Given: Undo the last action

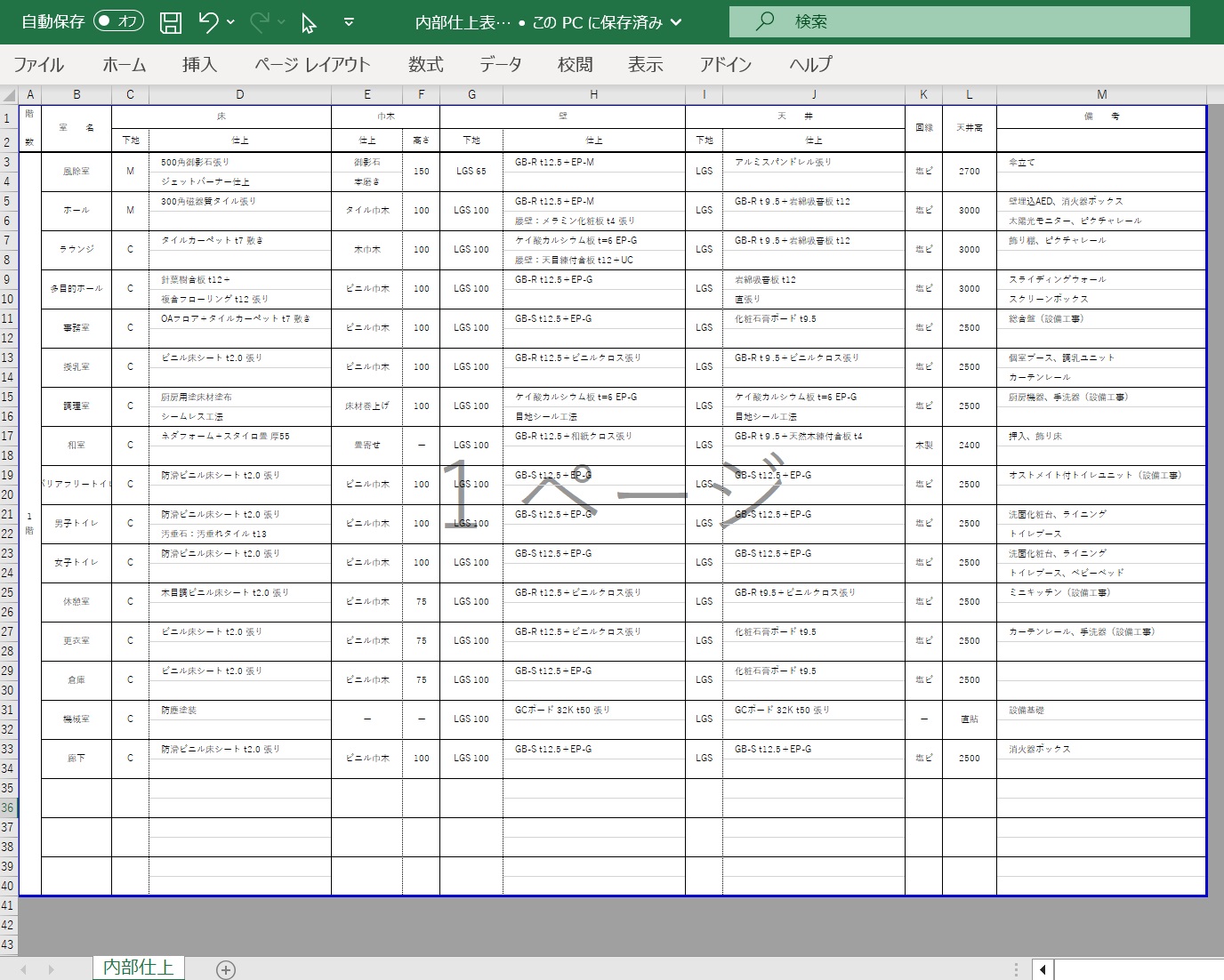Looking at the screenshot, I should point(208,21).
